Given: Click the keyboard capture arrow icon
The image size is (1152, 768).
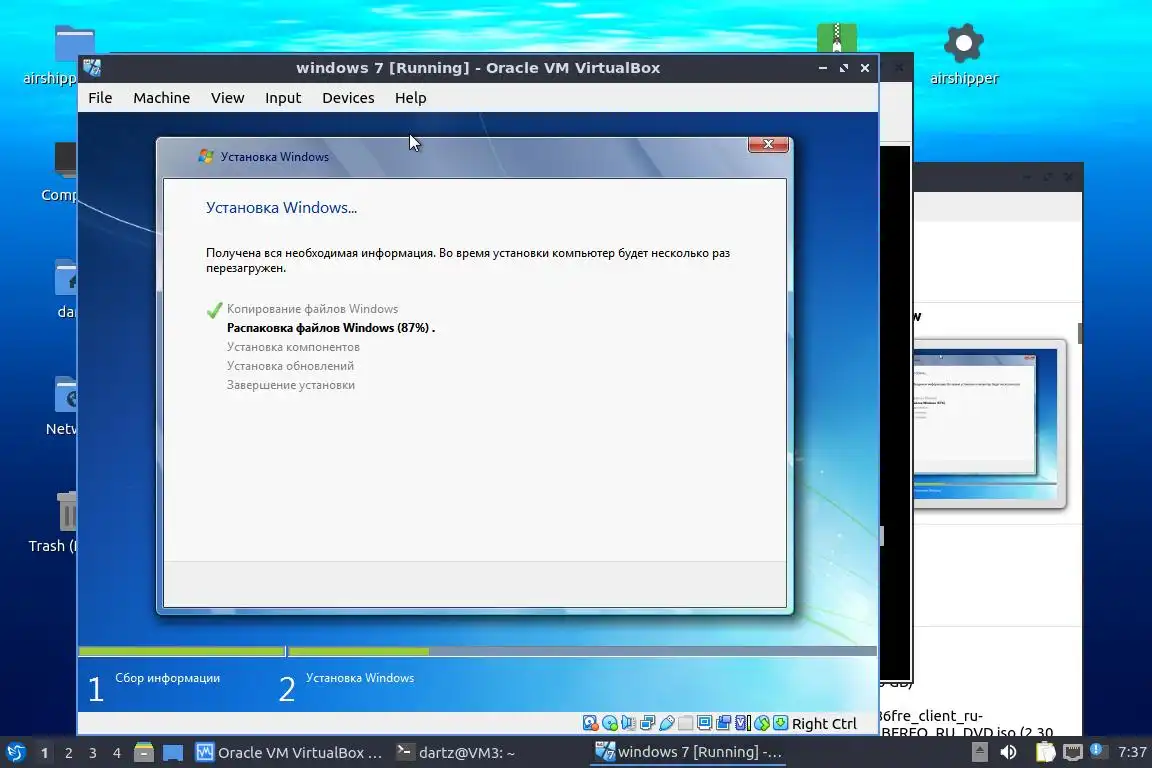Looking at the screenshot, I should pyautogui.click(x=780, y=723).
